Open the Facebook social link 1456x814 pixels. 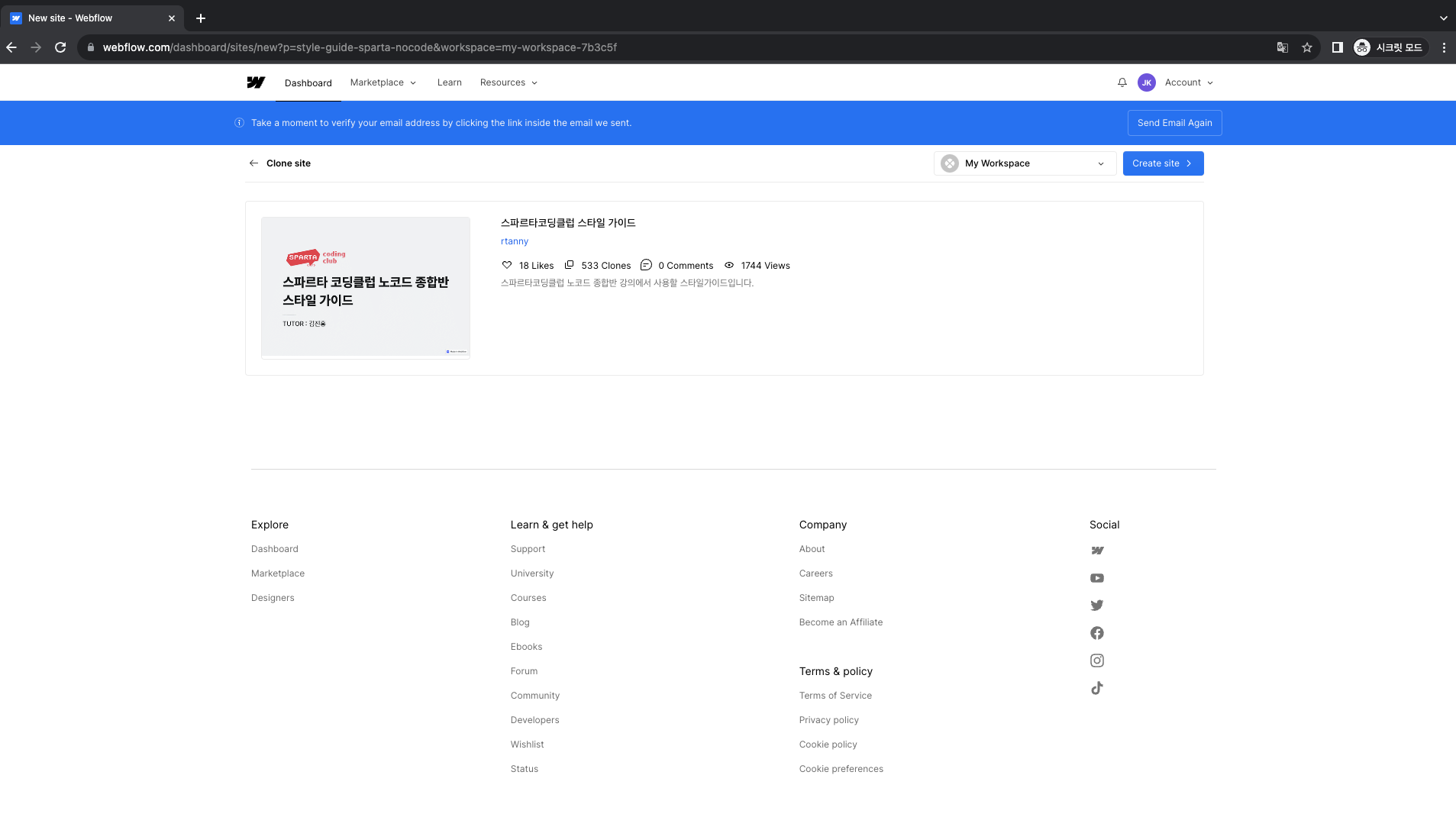(x=1097, y=633)
